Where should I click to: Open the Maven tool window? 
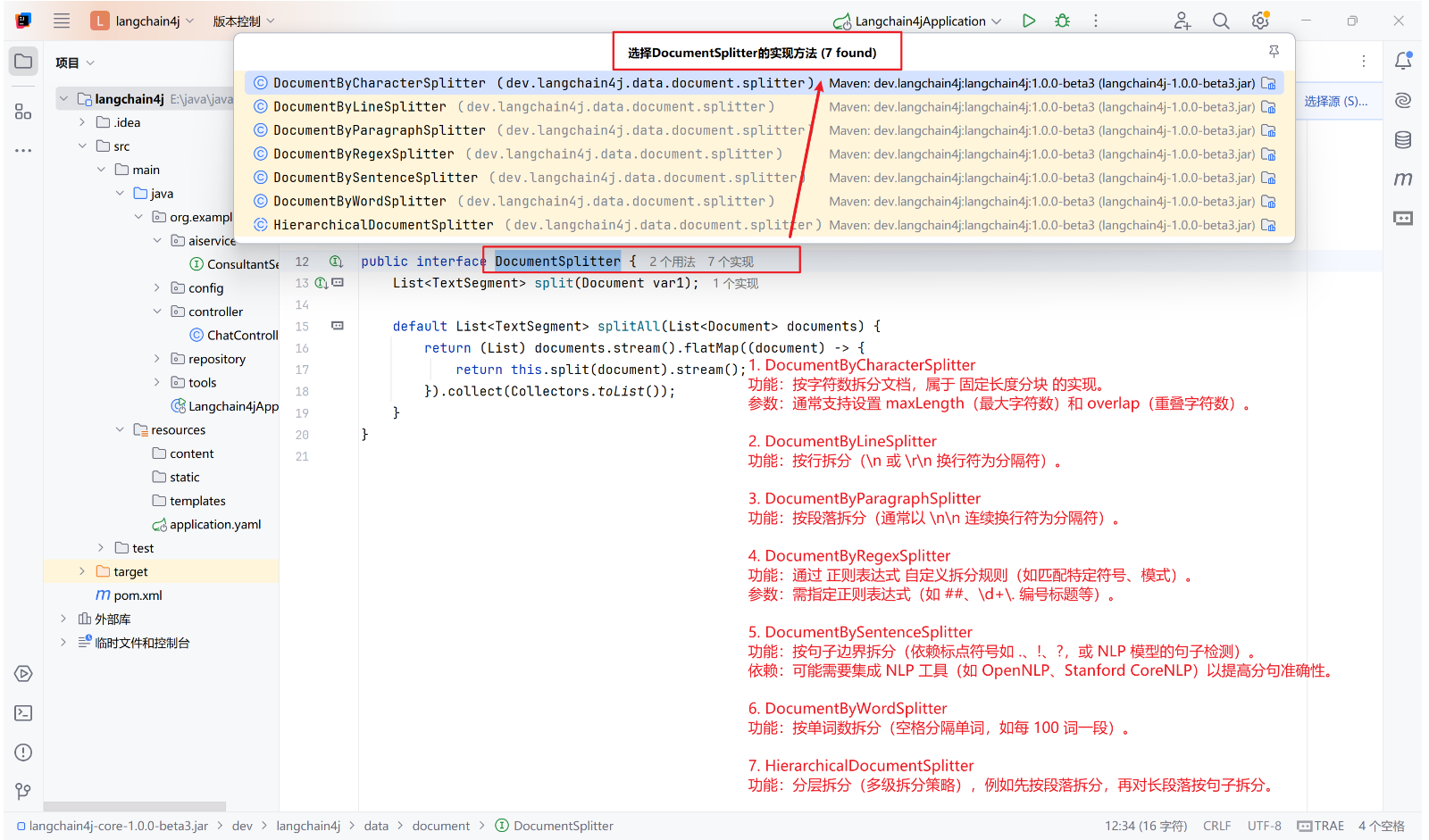[1403, 179]
